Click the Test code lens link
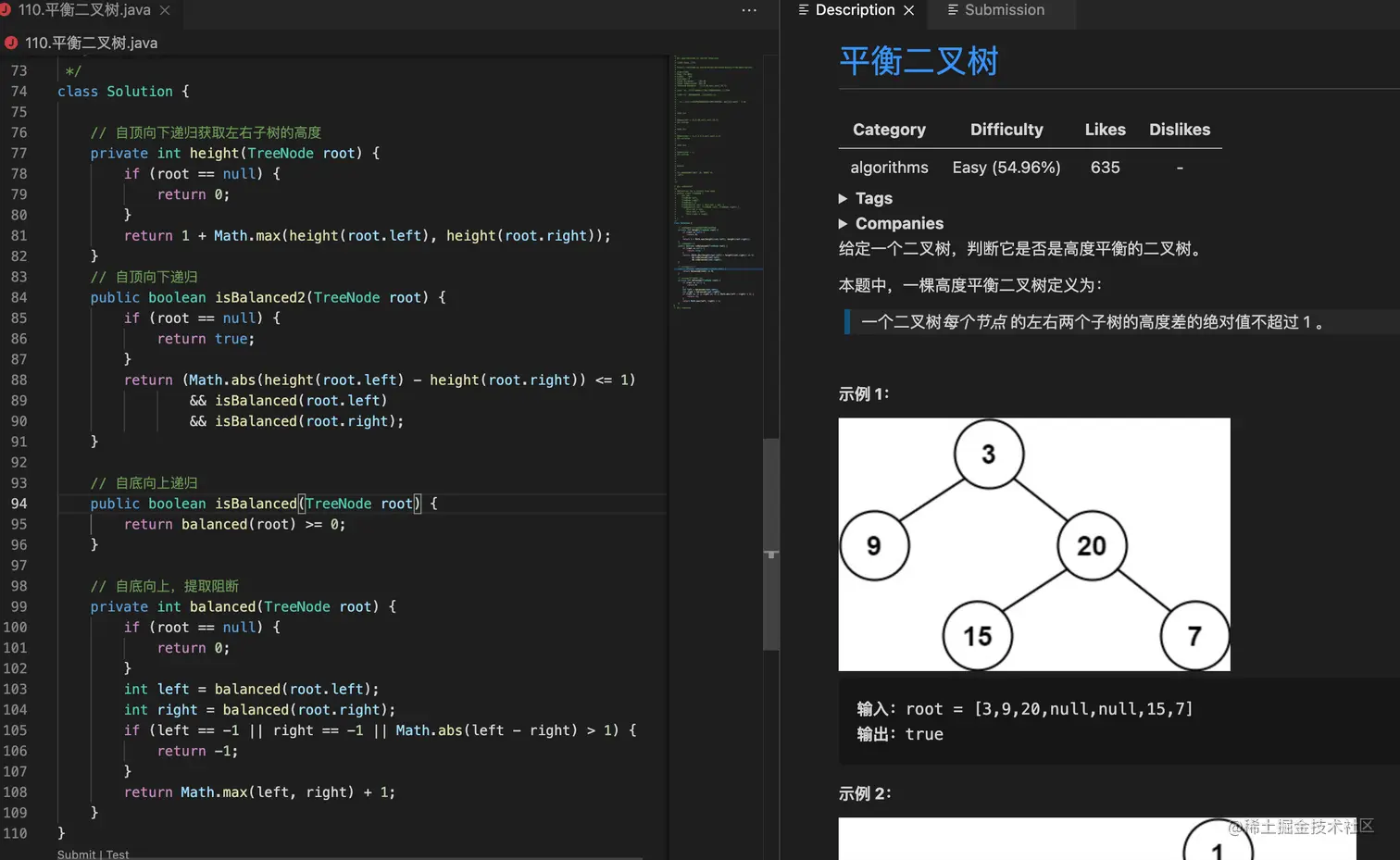The image size is (1400, 860). tap(118, 854)
